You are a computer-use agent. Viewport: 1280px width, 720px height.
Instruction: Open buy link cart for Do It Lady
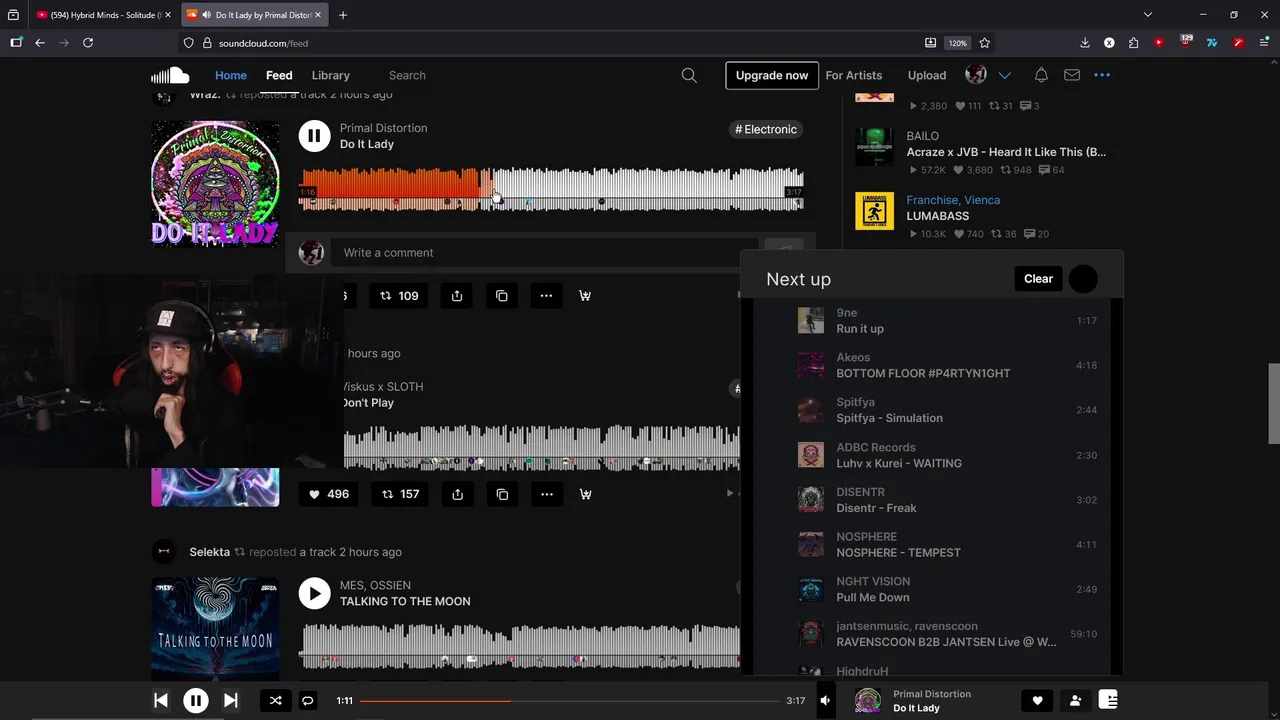(x=585, y=296)
